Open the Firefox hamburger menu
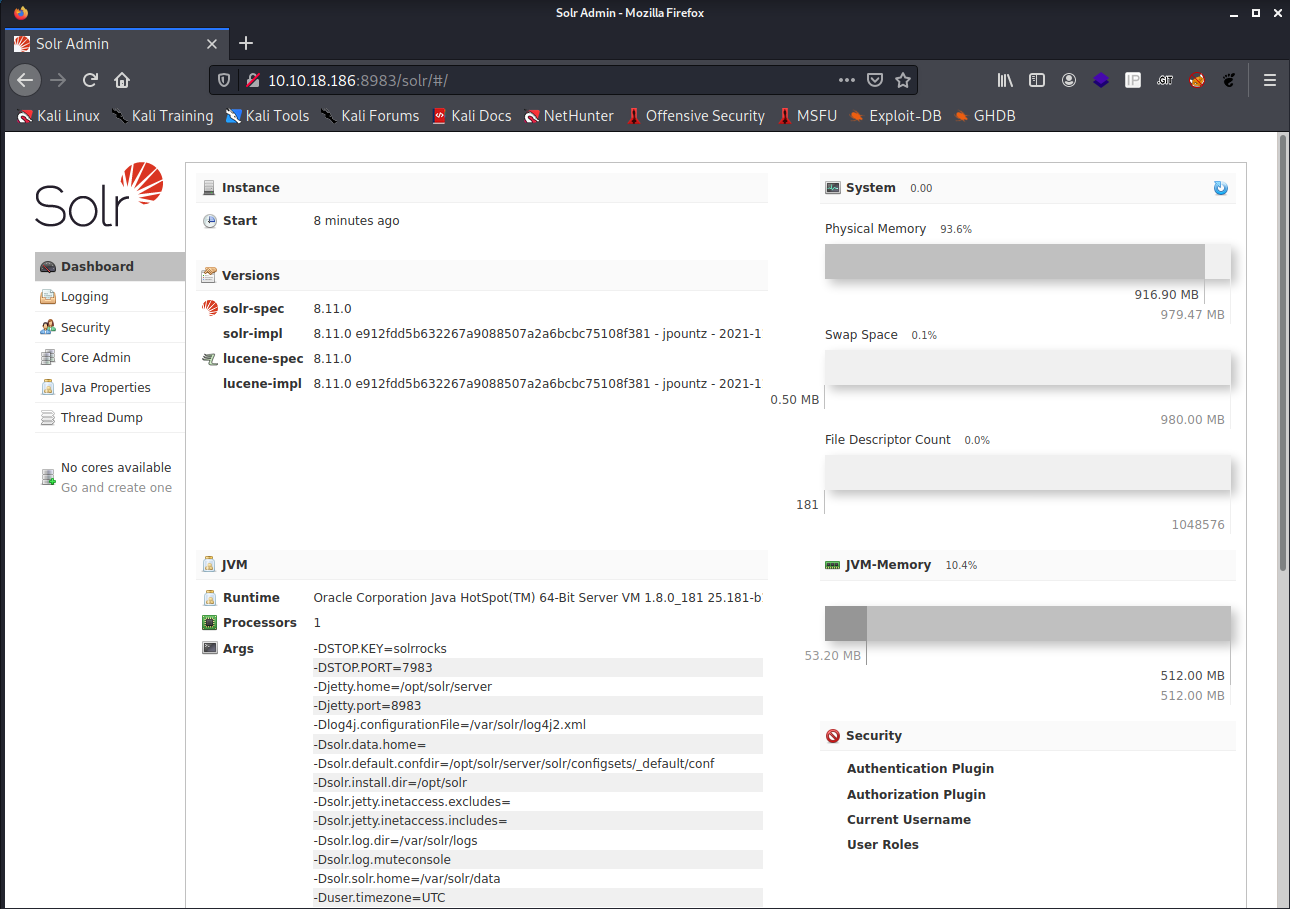 click(x=1270, y=80)
